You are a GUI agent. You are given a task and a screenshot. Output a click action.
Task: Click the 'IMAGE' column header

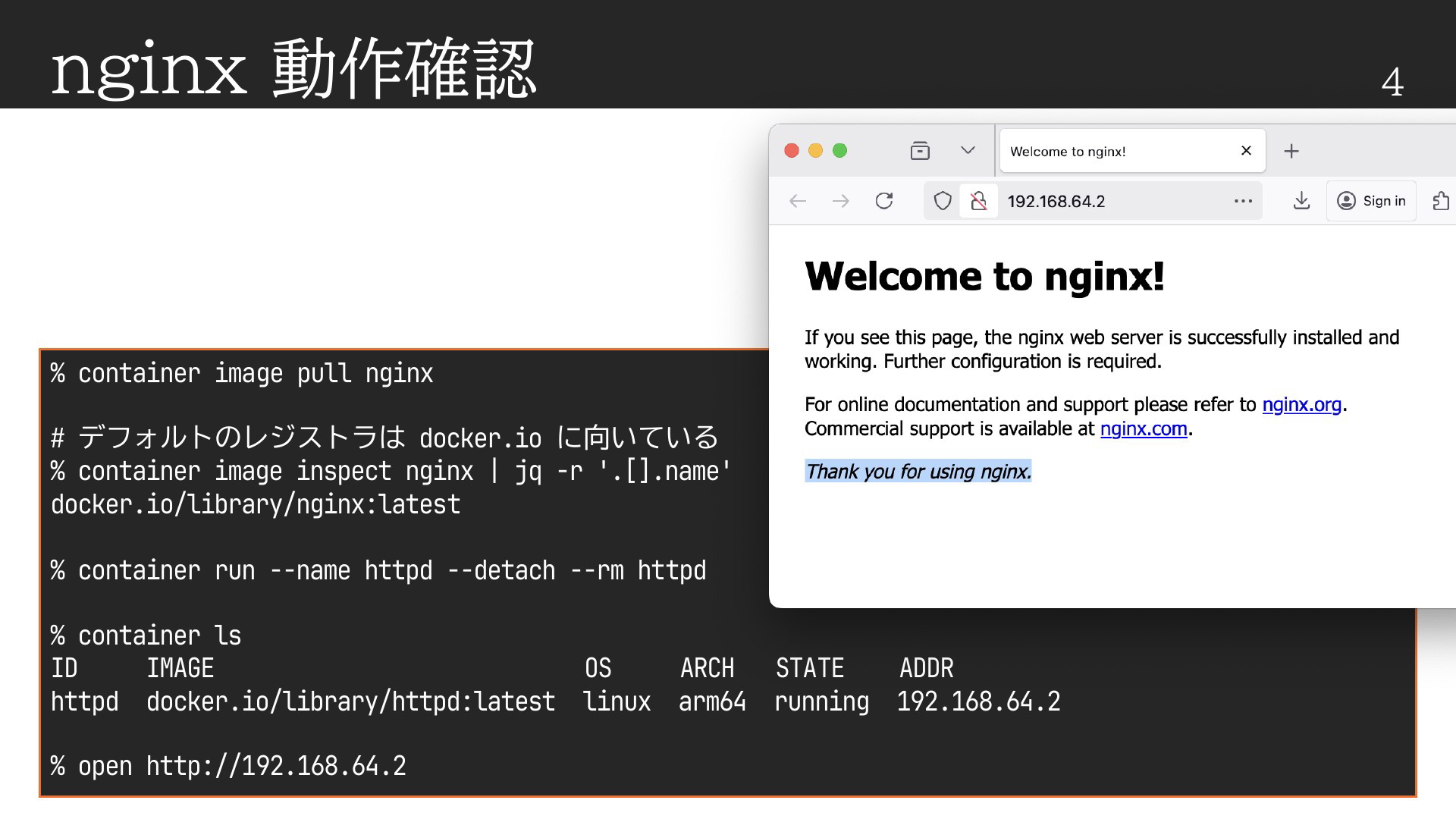(x=180, y=668)
